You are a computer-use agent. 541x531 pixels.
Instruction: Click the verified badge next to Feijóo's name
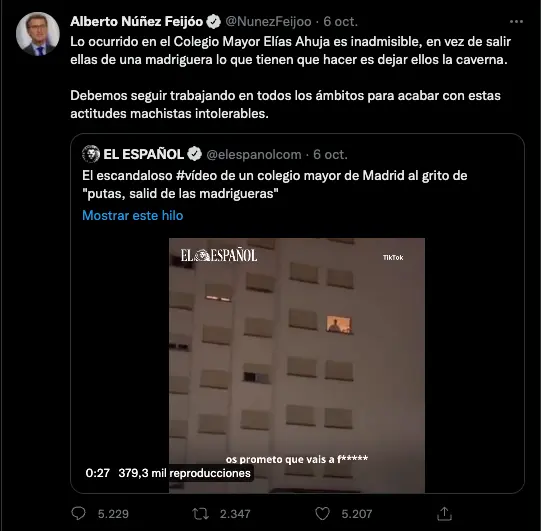[x=214, y=22]
